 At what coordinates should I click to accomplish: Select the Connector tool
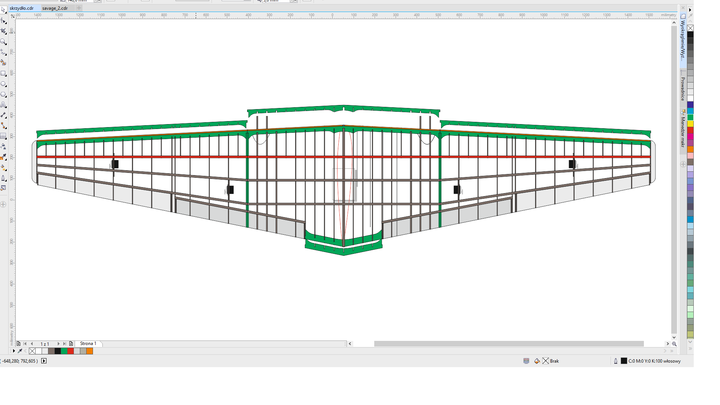click(4, 126)
